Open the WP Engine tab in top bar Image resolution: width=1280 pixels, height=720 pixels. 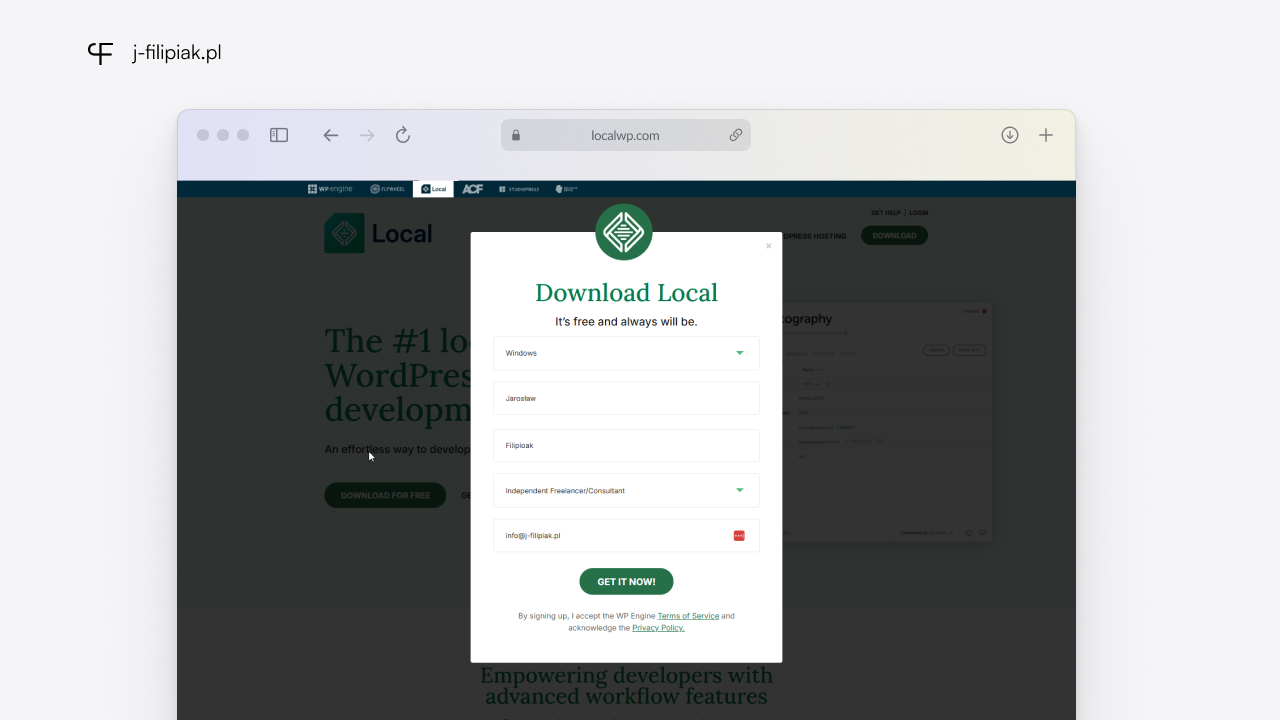[330, 189]
